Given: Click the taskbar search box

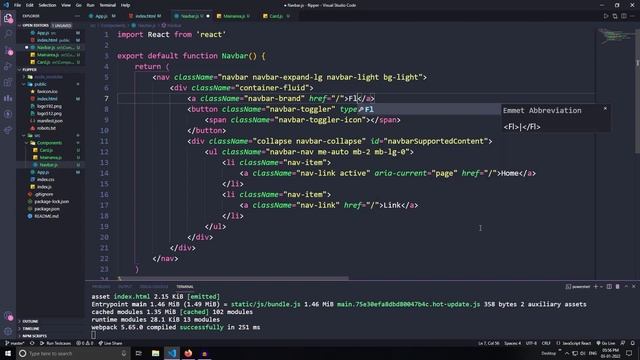Looking at the screenshot, I should (73, 353).
